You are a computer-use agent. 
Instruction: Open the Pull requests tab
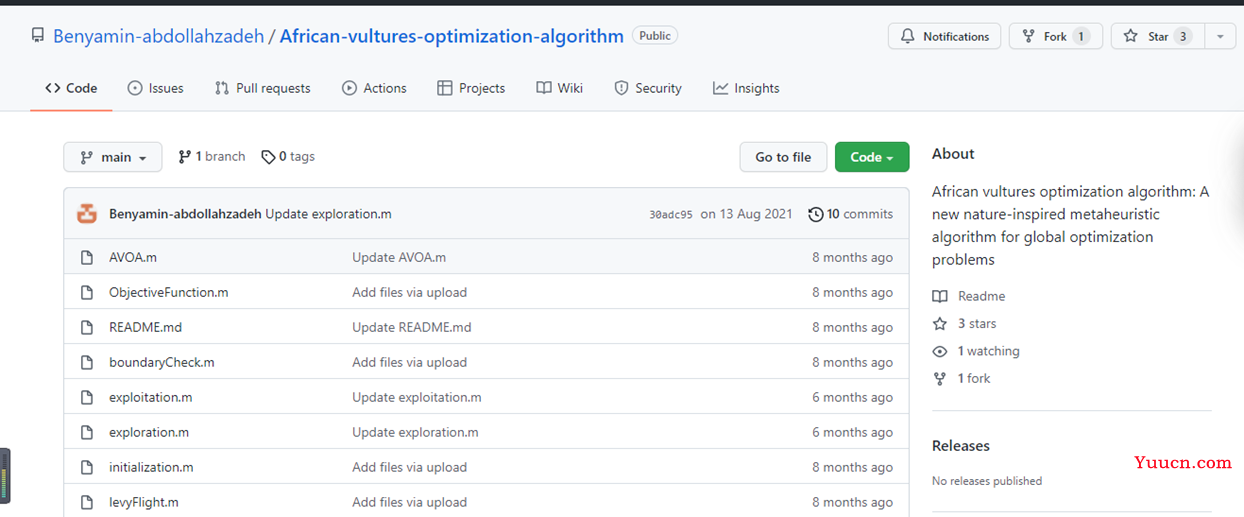coord(263,88)
